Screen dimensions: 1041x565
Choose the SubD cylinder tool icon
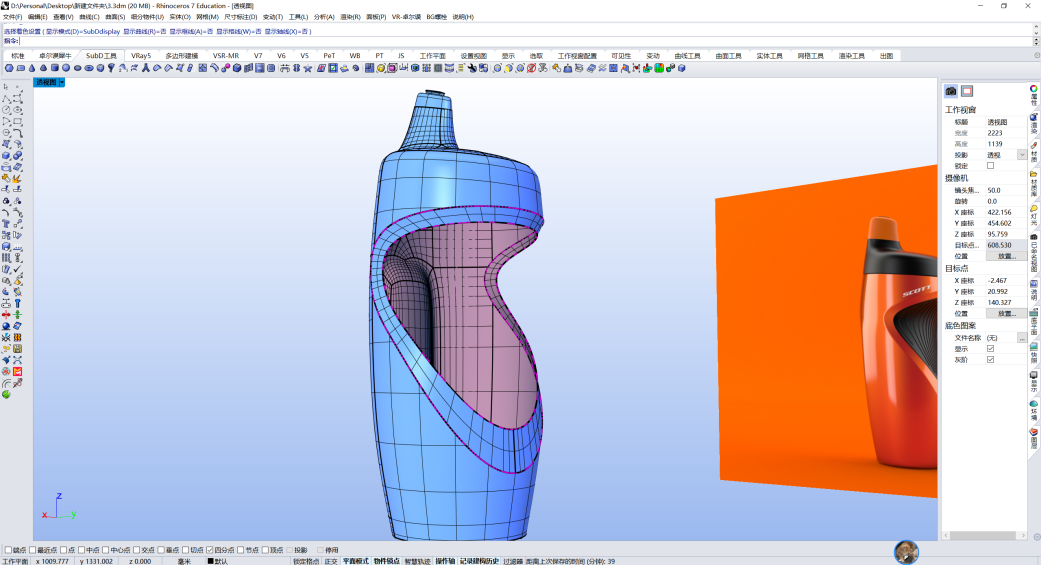coord(54,68)
